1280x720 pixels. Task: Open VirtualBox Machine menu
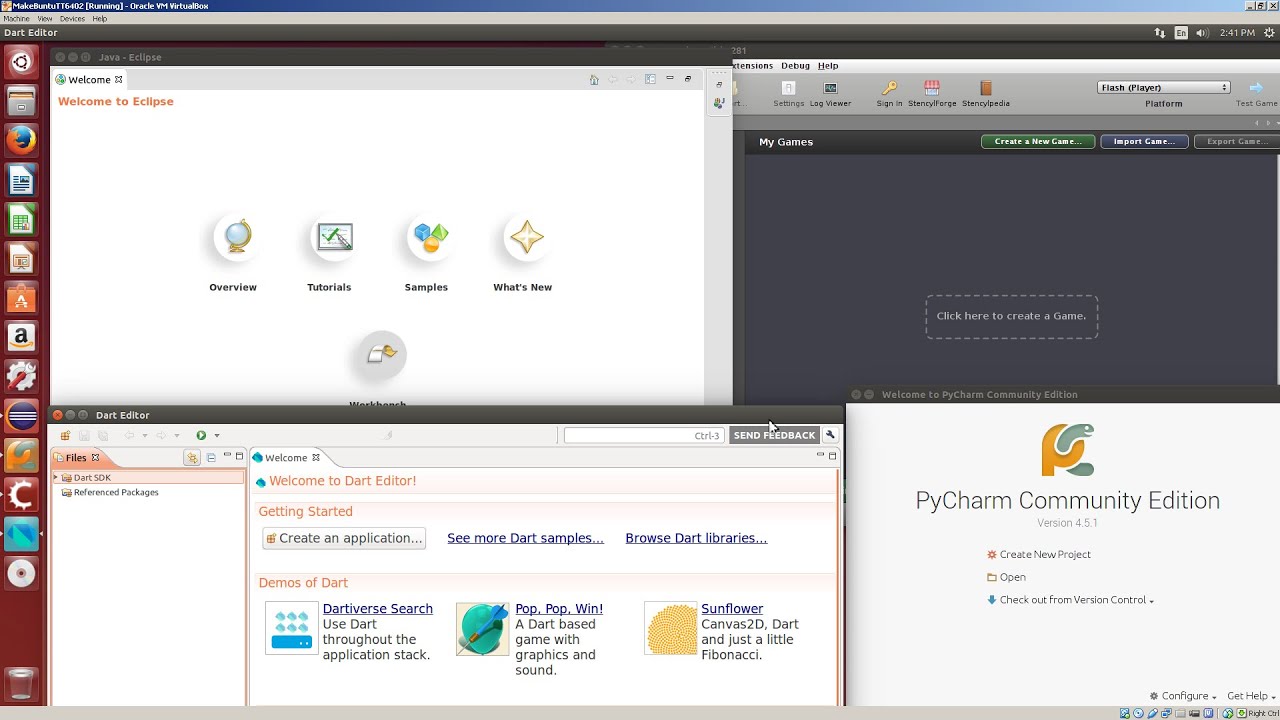click(x=16, y=19)
